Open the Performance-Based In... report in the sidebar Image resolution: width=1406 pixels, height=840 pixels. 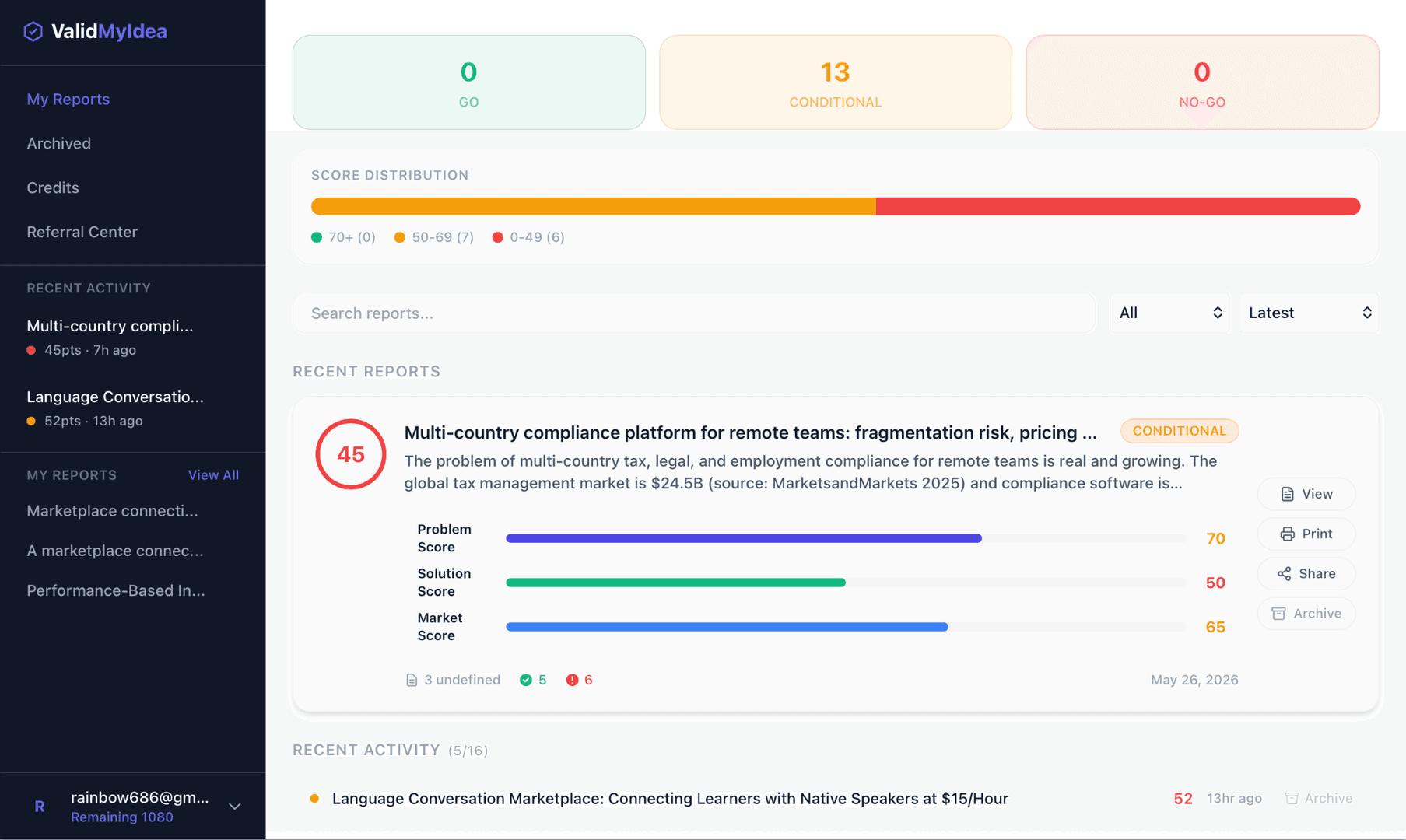click(116, 590)
